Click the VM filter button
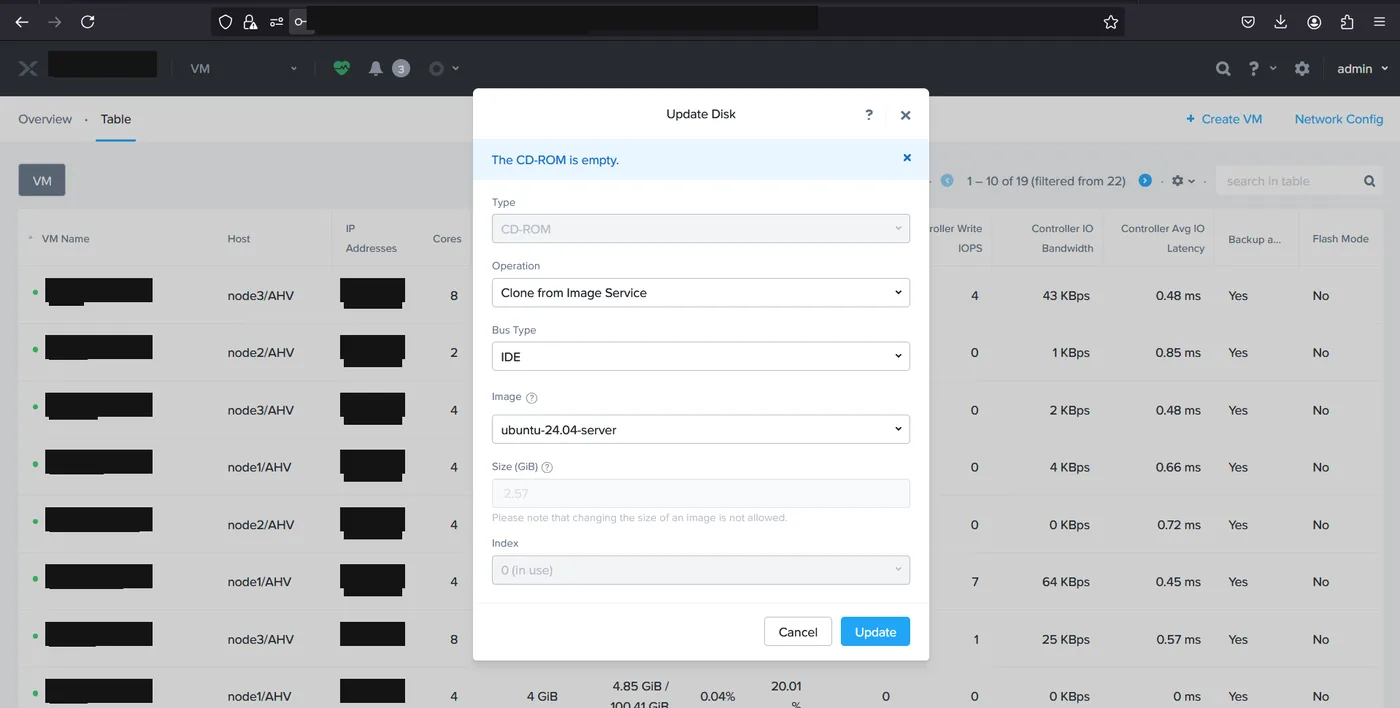Viewport: 1400px width, 708px height. [x=42, y=181]
